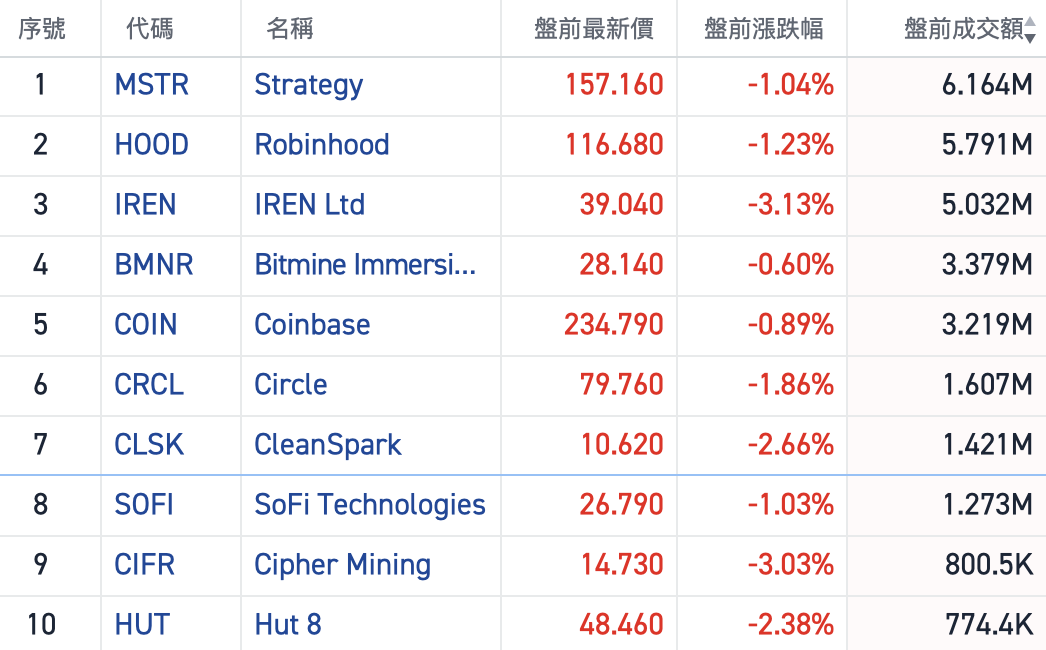Click IREN turnover value 5.032M
This screenshot has width=1046, height=650.
click(x=987, y=205)
